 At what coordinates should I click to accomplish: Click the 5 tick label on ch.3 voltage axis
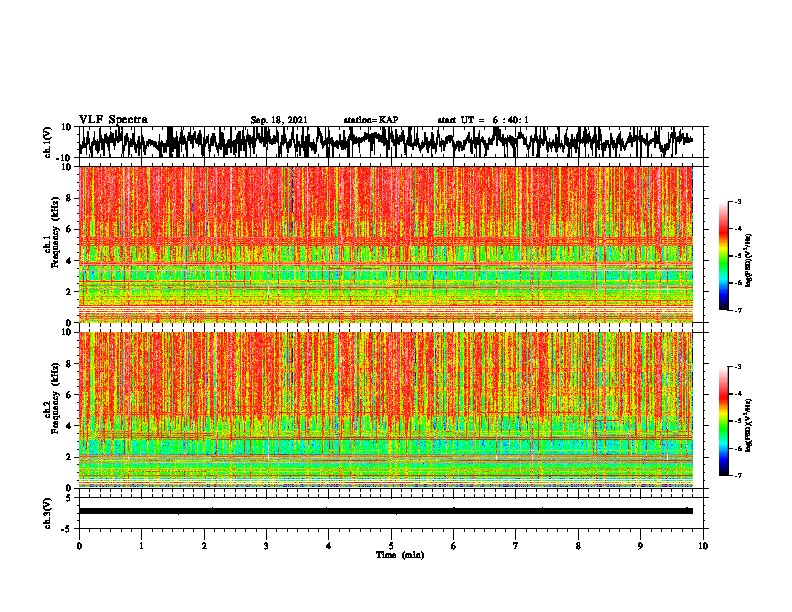coord(69,498)
